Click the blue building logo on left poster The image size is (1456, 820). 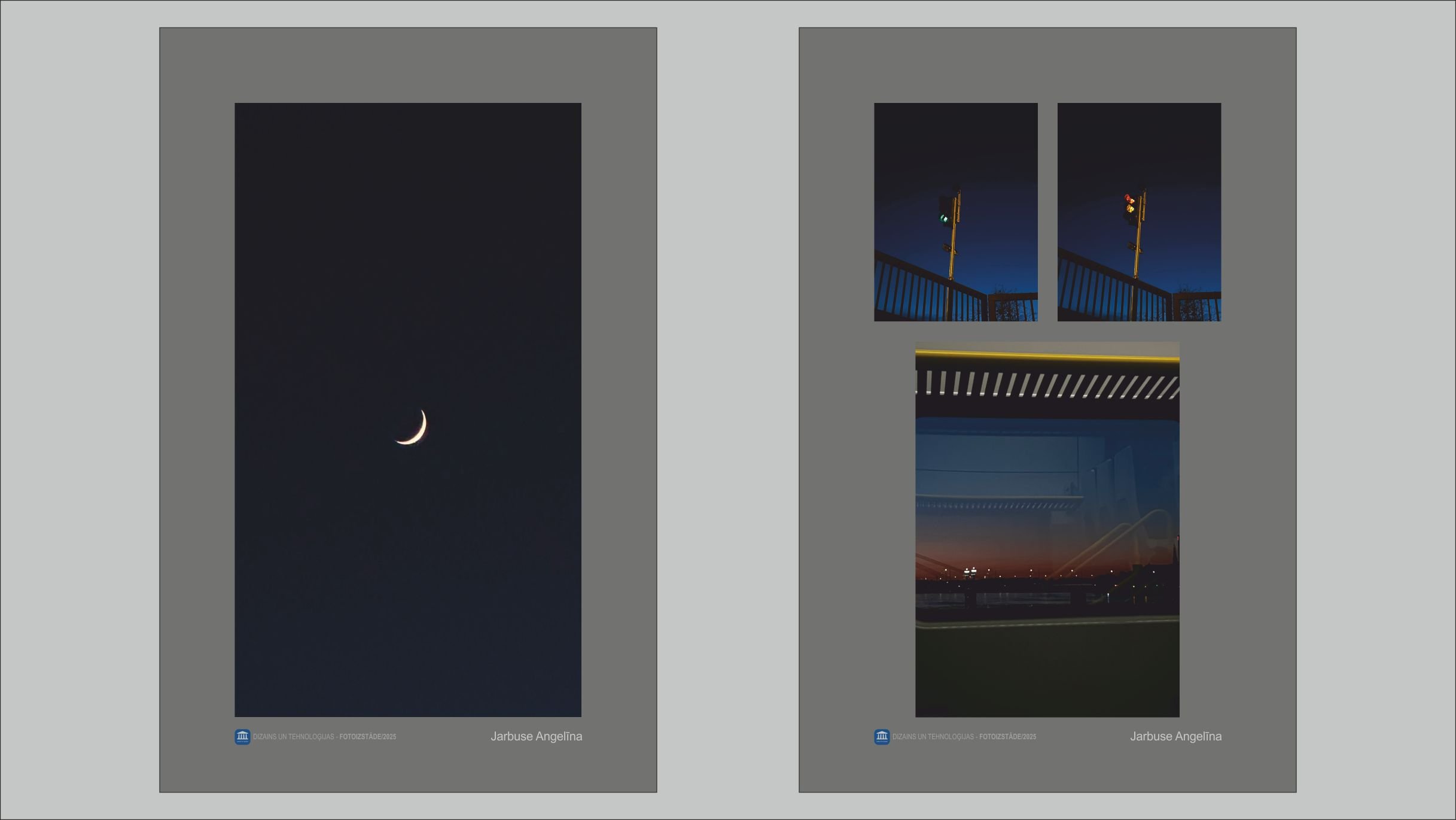(x=242, y=736)
